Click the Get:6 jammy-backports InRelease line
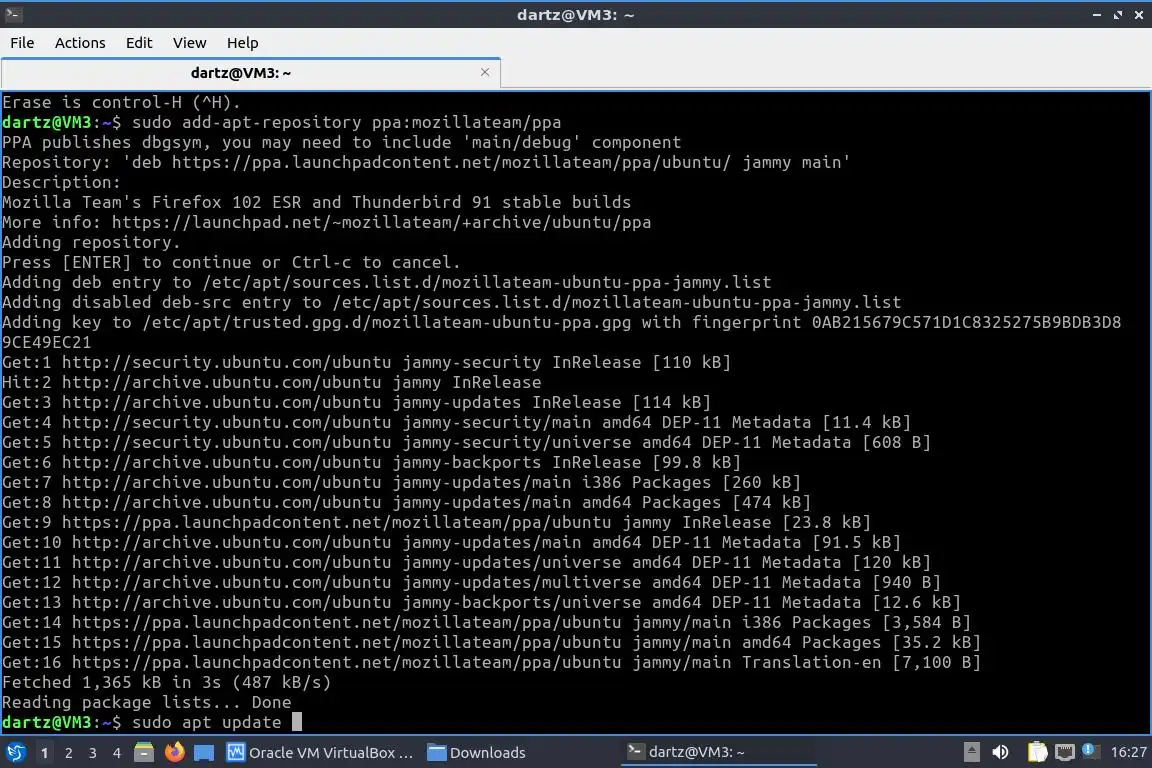 click(x=372, y=462)
